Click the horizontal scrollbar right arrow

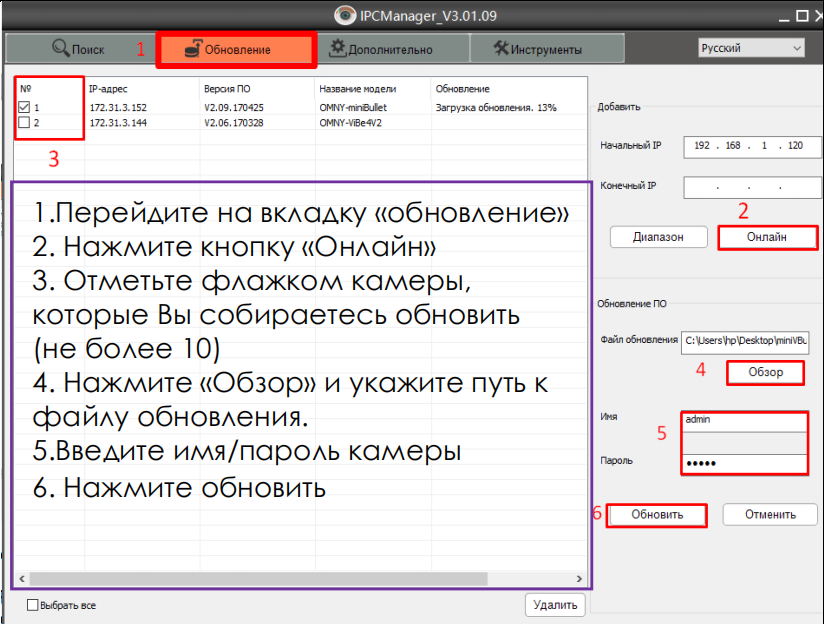pyautogui.click(x=578, y=579)
